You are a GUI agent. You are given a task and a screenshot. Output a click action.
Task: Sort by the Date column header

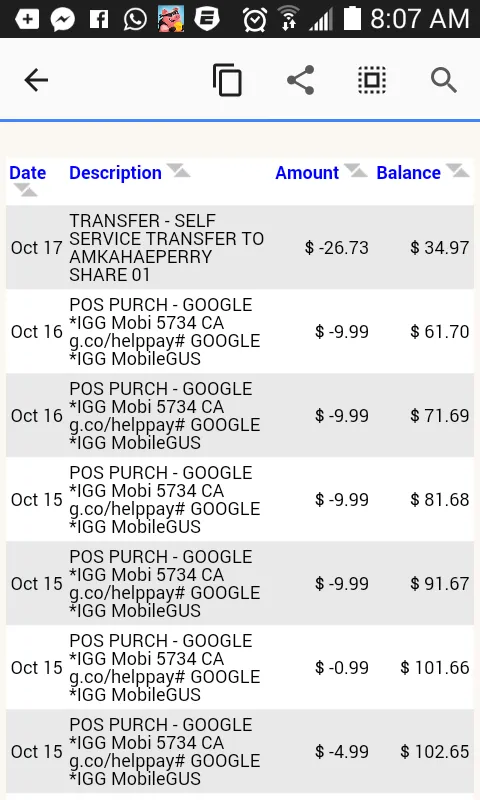point(28,173)
